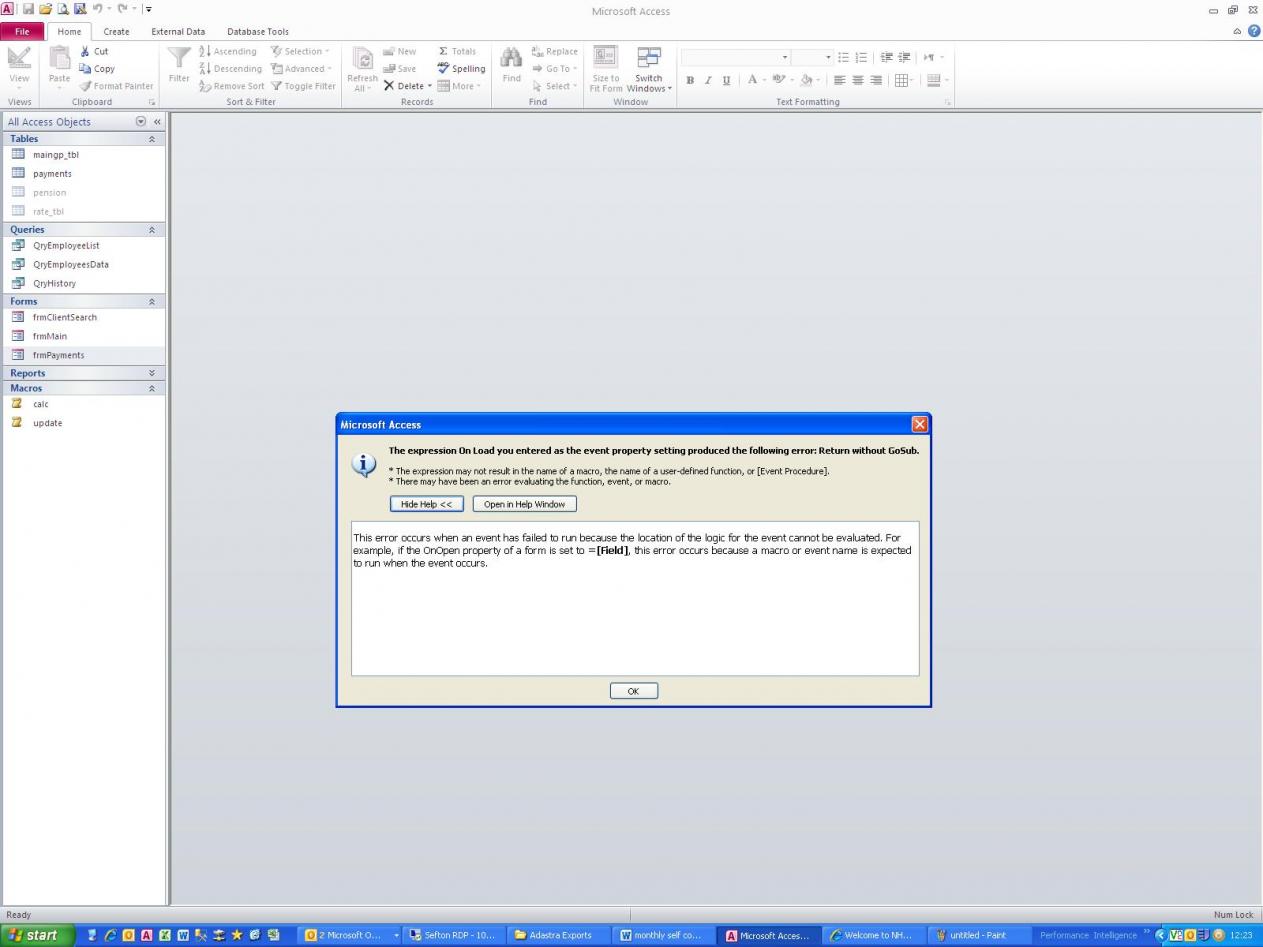Click the blue Help question mark icon
The width and height of the screenshot is (1263, 947).
coord(1254,31)
